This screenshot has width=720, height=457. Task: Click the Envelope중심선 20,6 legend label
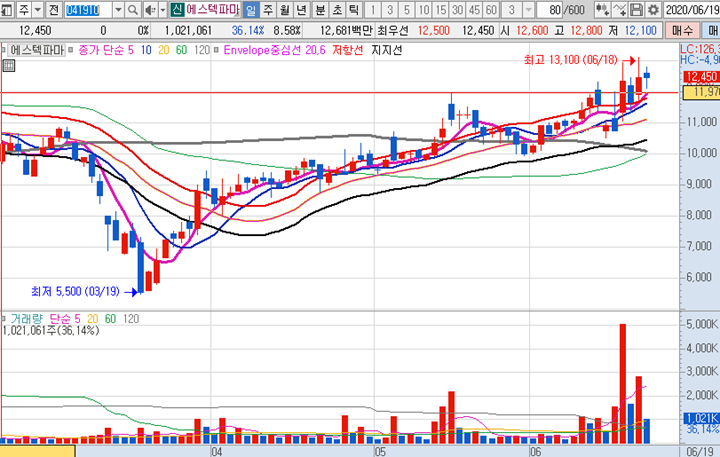pyautogui.click(x=274, y=50)
